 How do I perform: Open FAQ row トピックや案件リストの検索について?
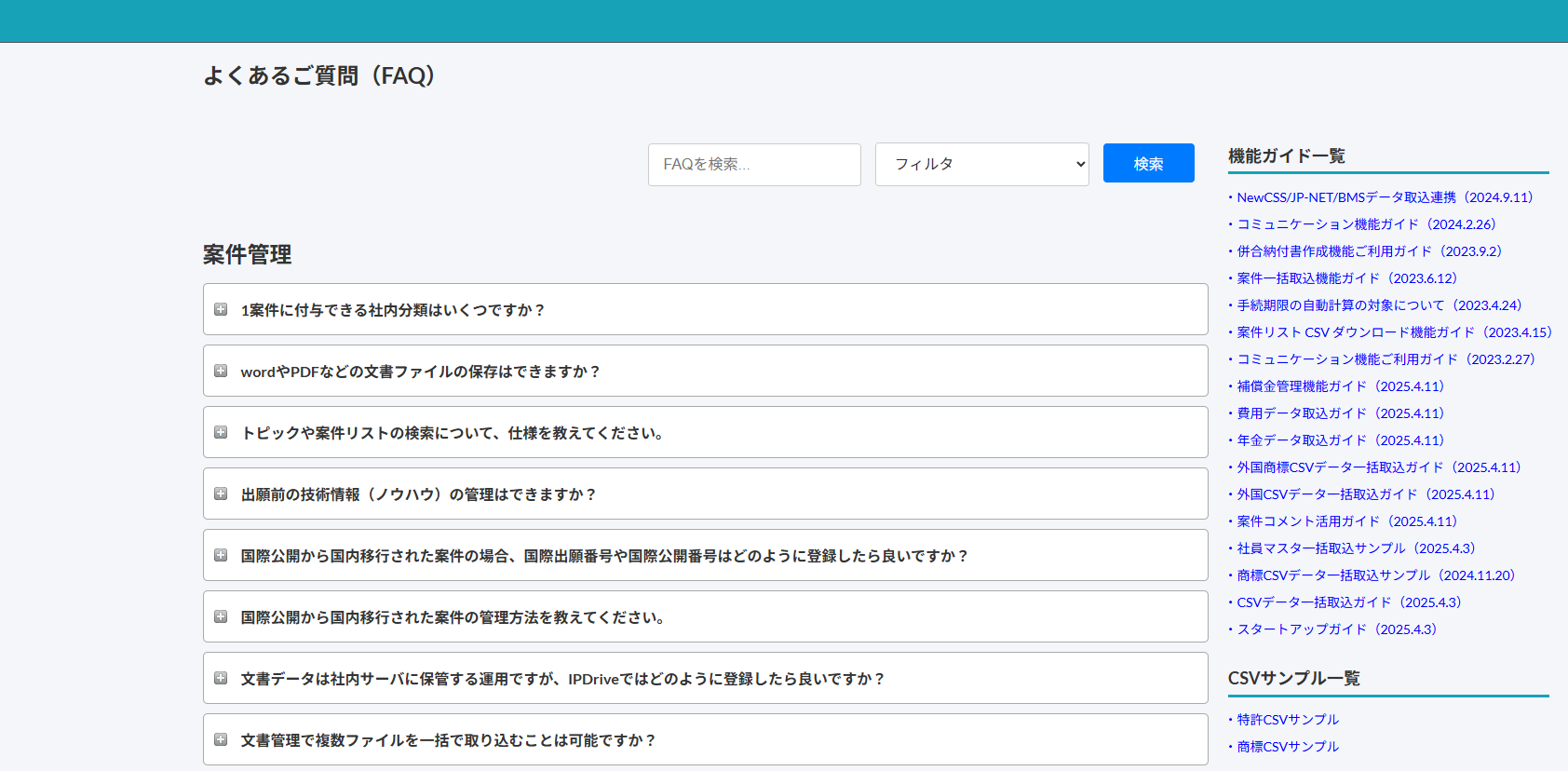pos(705,432)
